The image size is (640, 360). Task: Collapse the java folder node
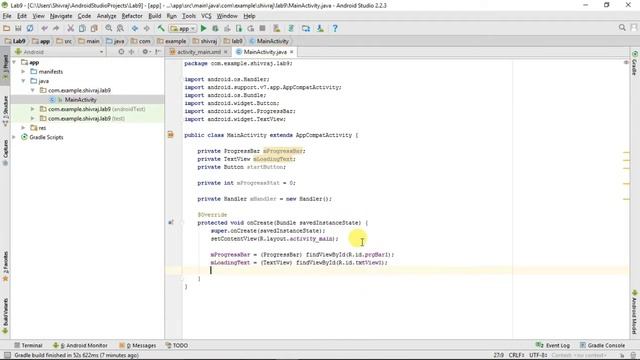click(x=24, y=81)
